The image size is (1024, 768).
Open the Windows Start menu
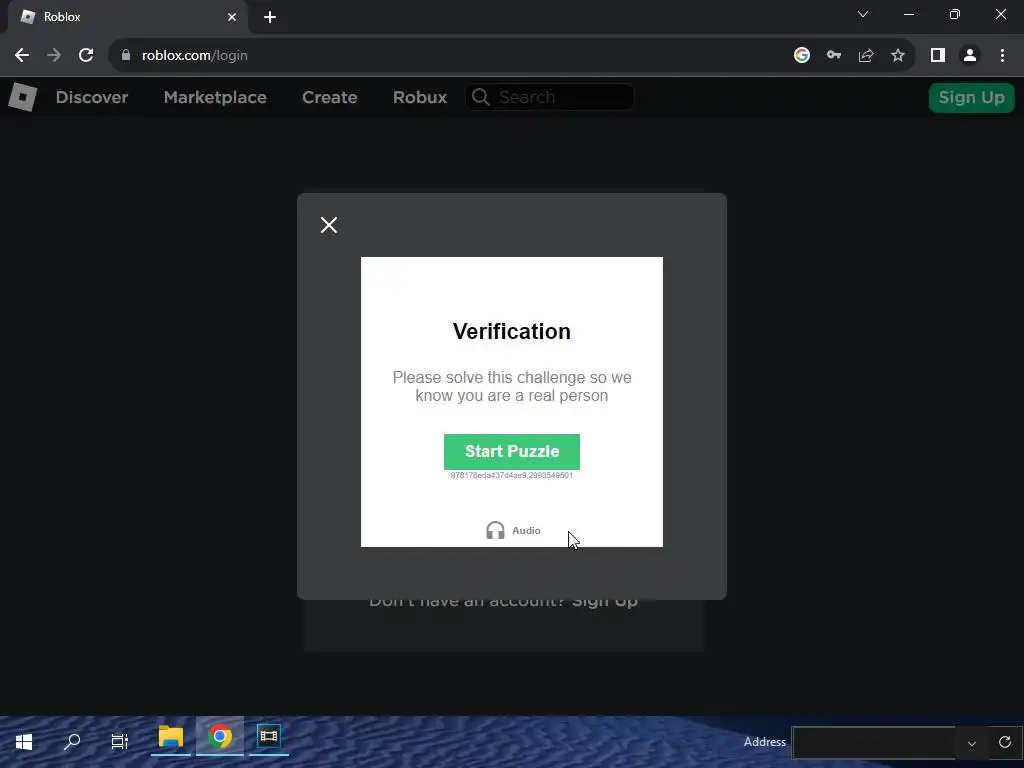pos(24,742)
